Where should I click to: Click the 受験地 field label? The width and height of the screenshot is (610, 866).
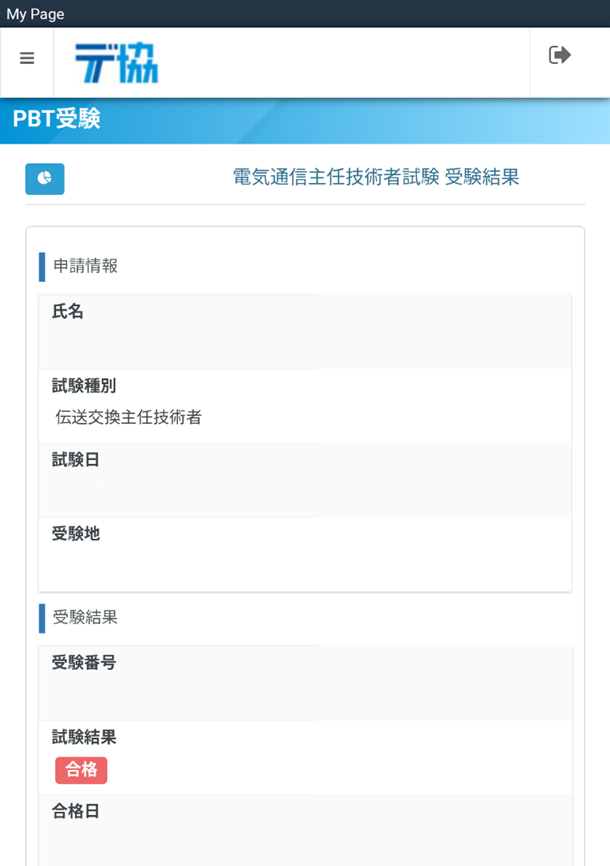point(76,534)
